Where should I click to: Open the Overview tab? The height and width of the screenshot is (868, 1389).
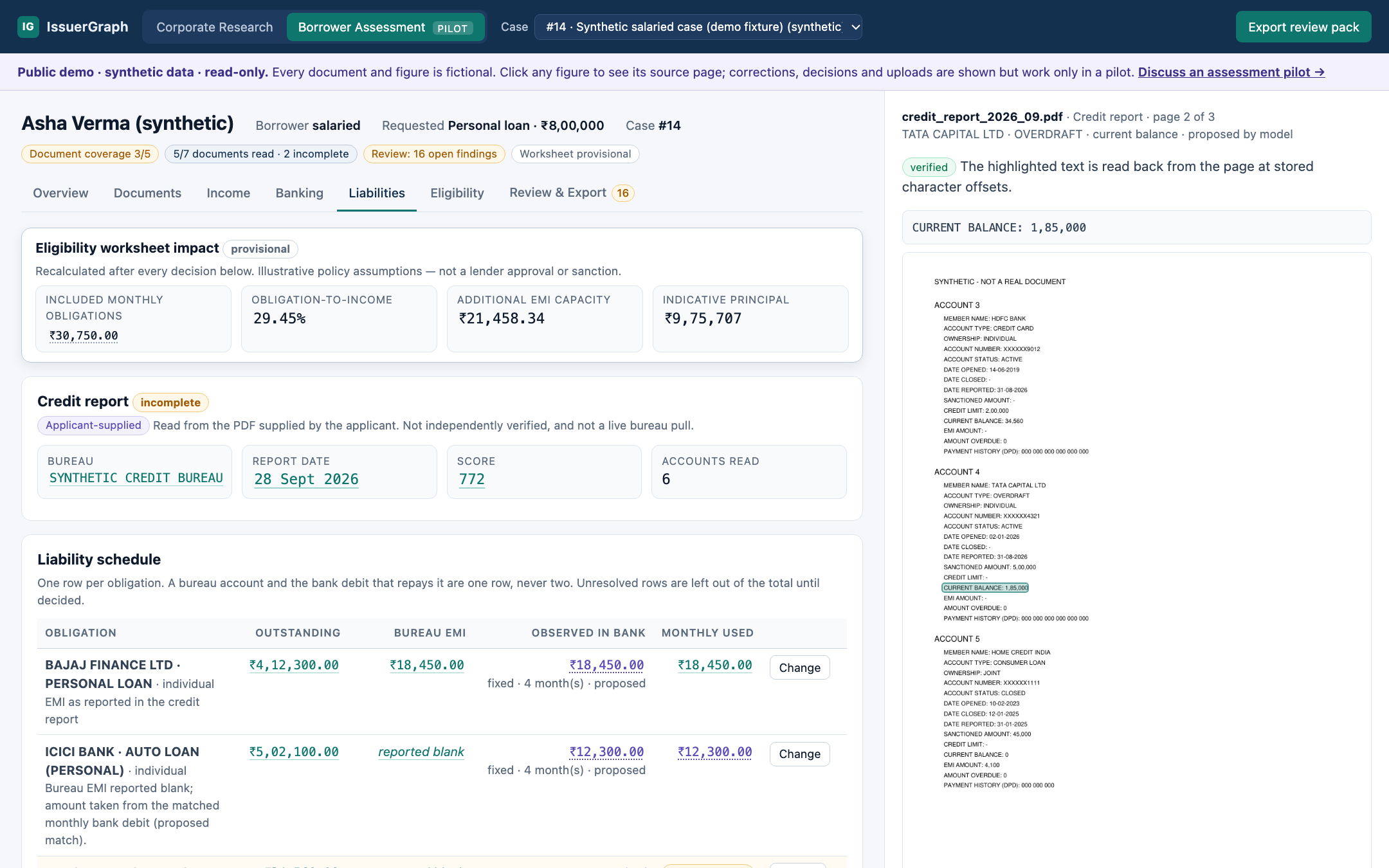click(x=60, y=193)
